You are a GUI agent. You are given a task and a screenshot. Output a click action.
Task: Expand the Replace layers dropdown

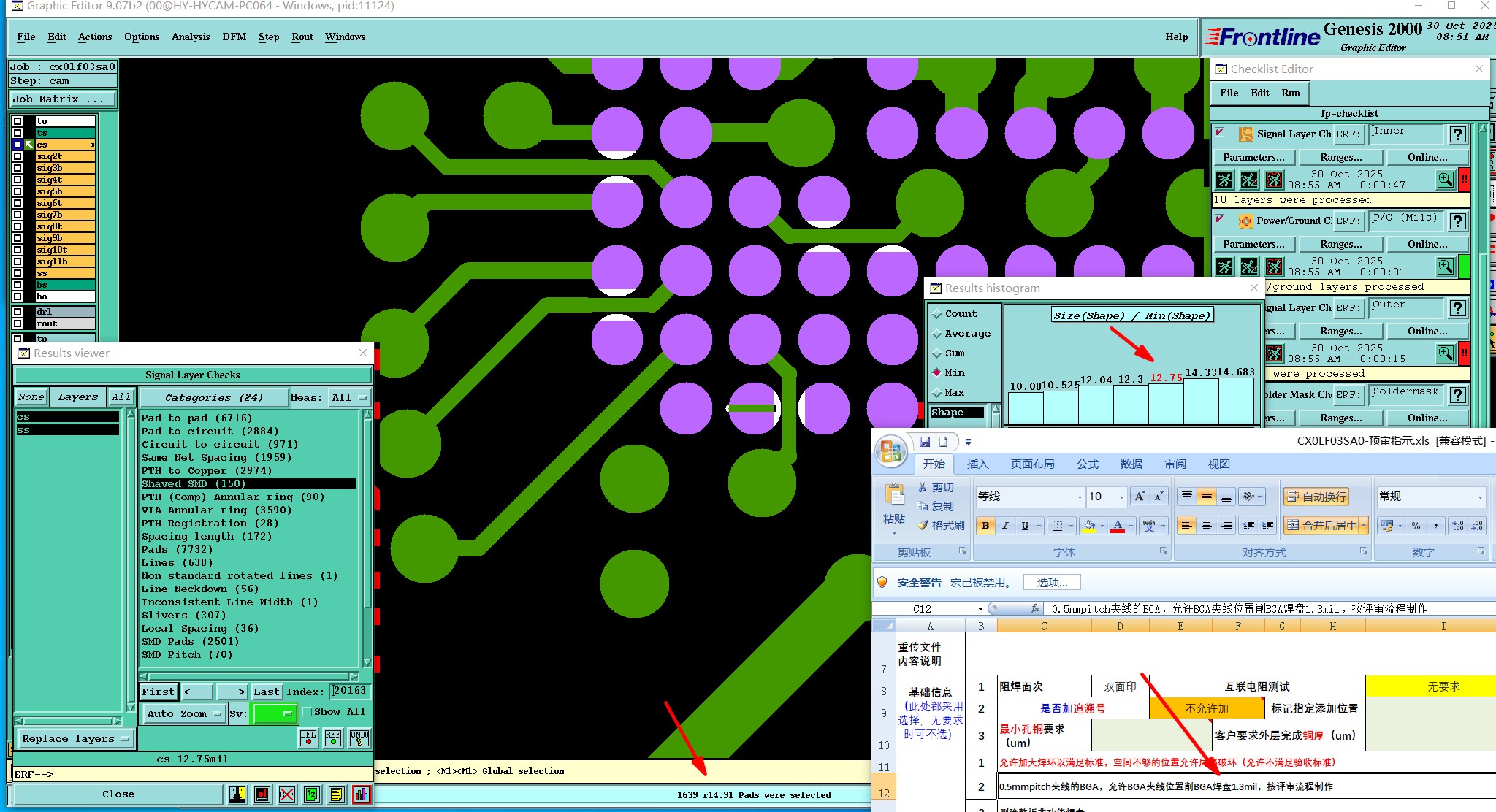pyautogui.click(x=75, y=739)
